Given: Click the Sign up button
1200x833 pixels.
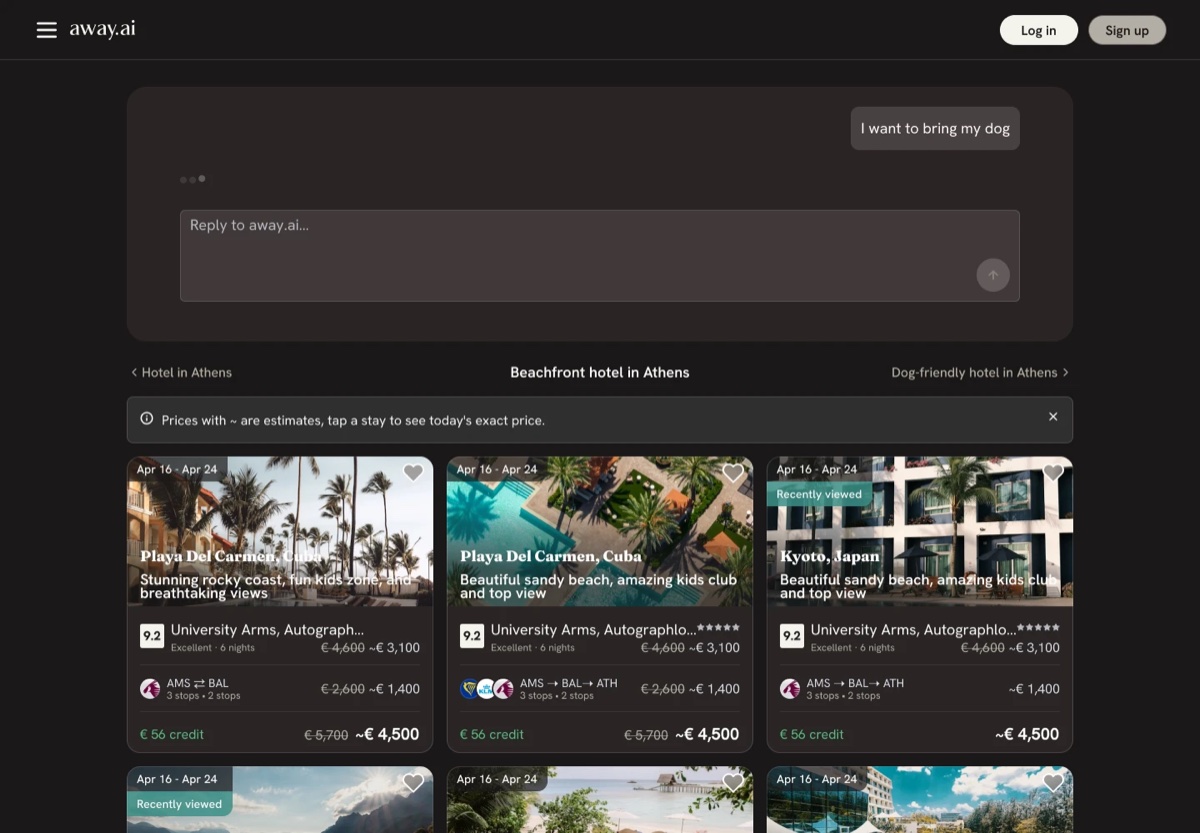Looking at the screenshot, I should click(x=1127, y=30).
